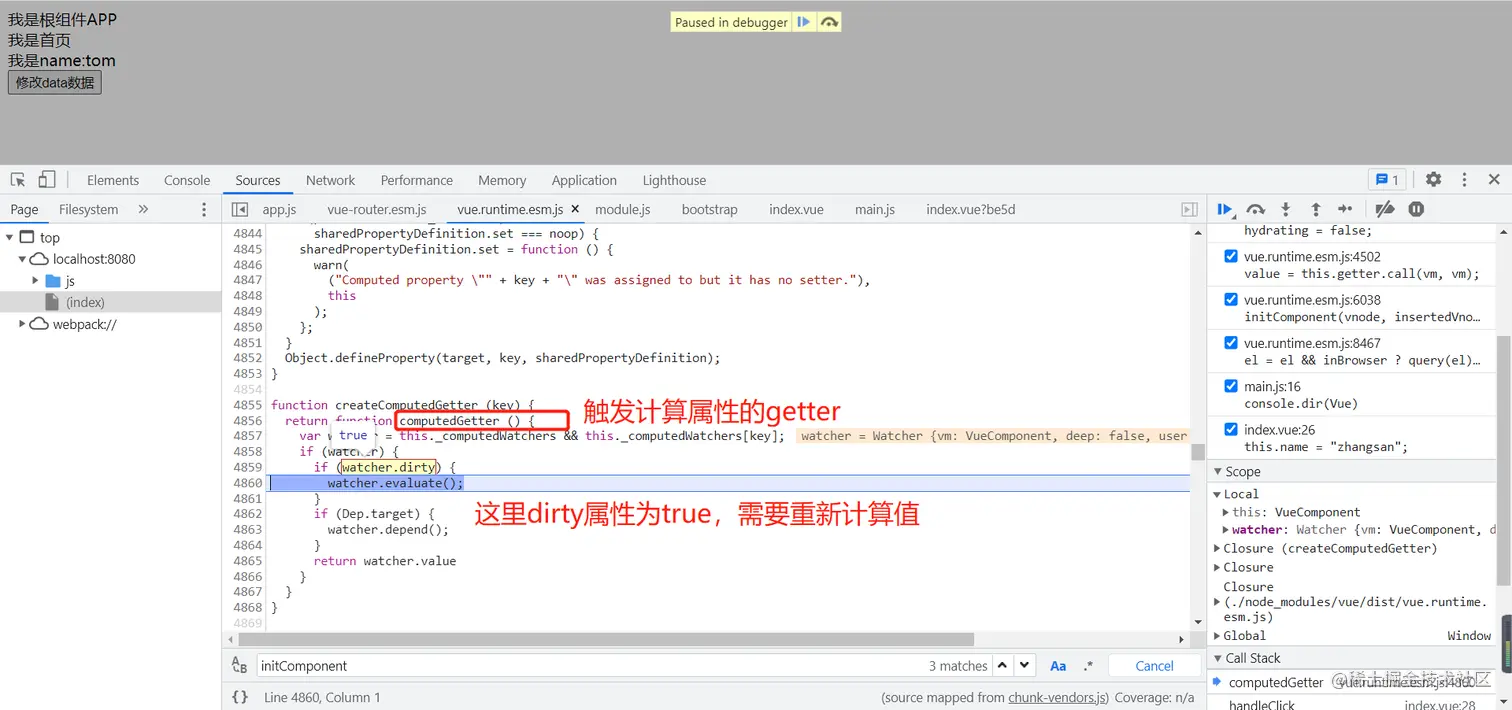The width and height of the screenshot is (1512, 710).
Task: Open the Performance tab
Action: pos(416,180)
